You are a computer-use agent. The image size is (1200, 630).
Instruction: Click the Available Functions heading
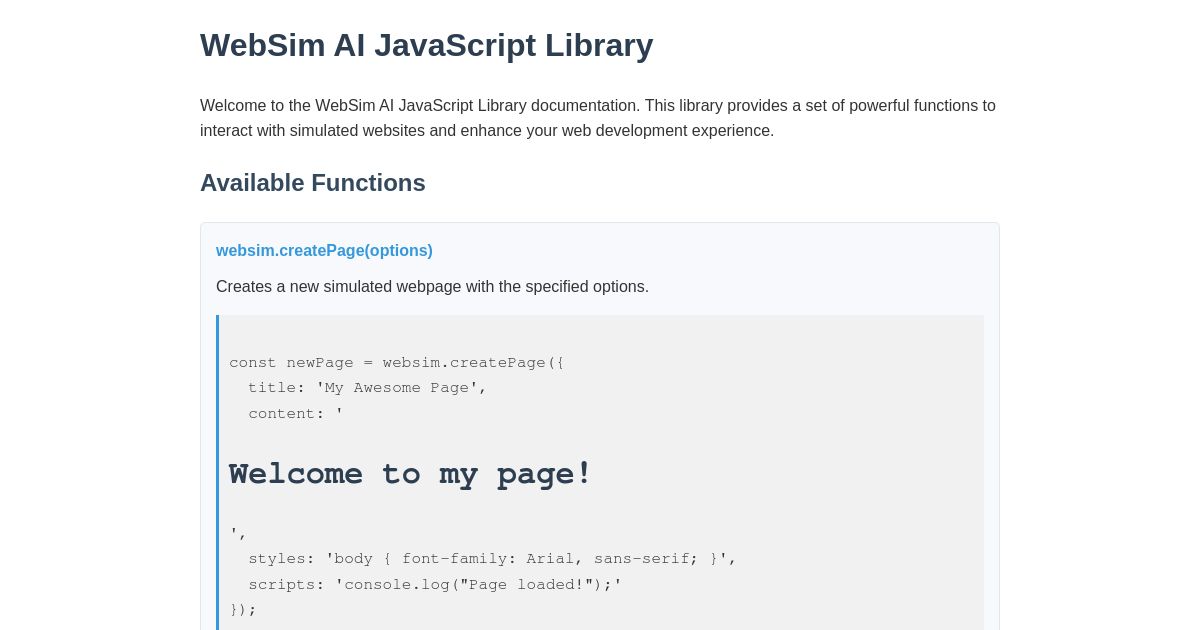click(x=313, y=183)
